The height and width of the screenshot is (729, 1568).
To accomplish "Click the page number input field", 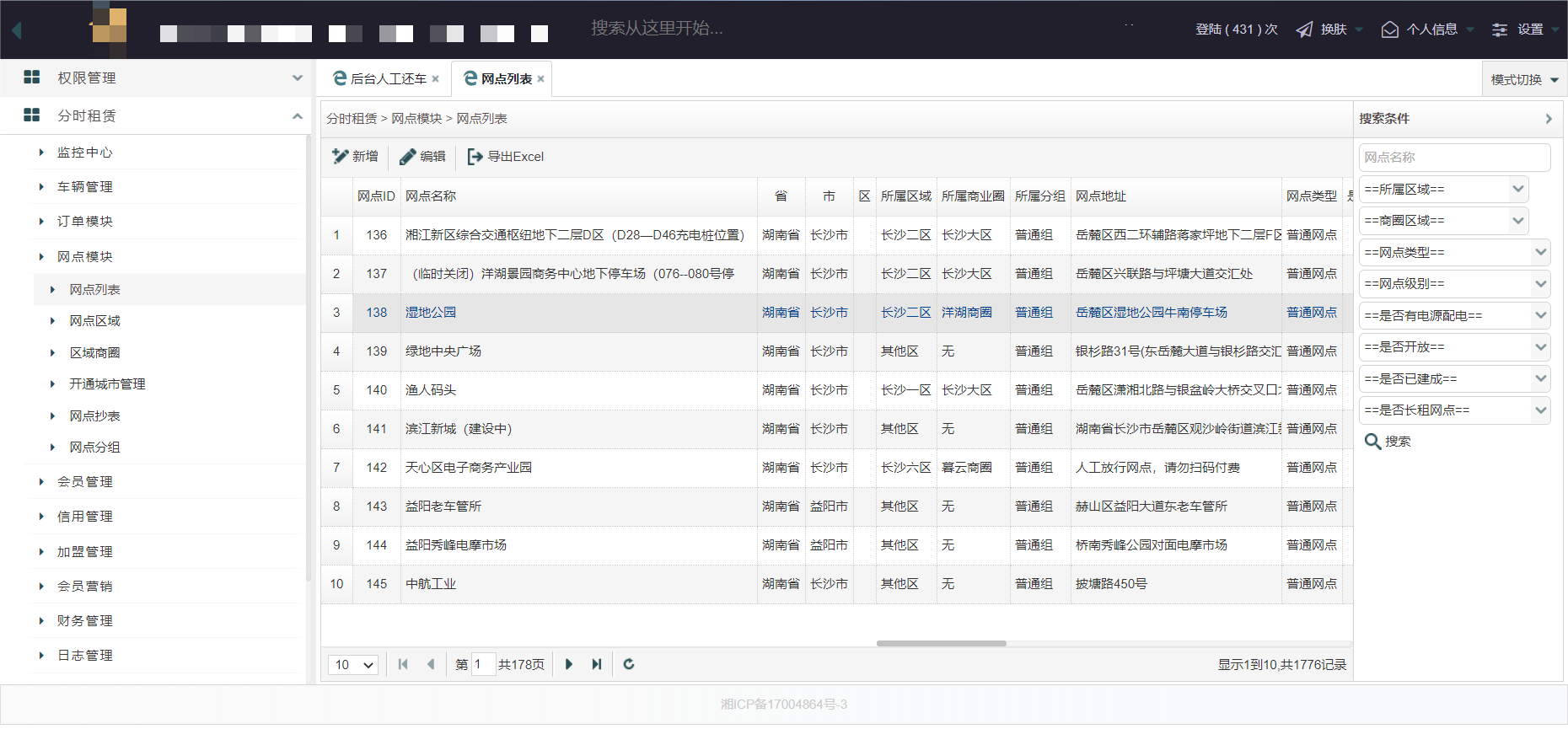I will (x=483, y=665).
